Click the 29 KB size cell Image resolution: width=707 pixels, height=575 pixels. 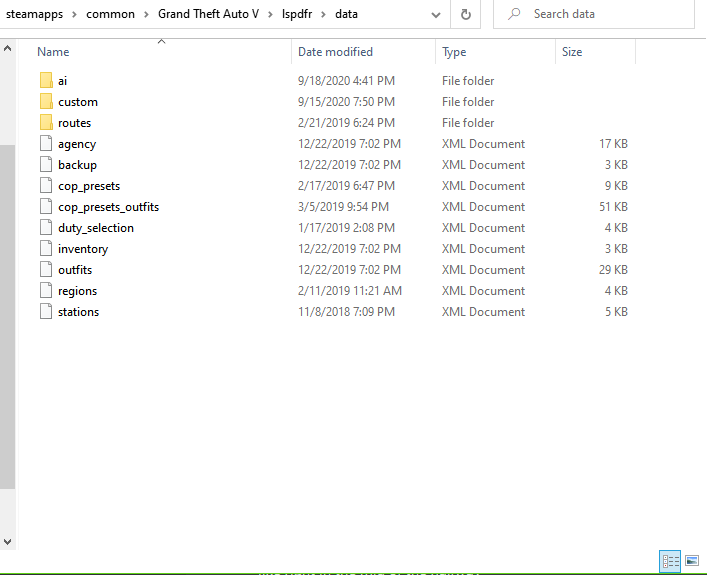[x=613, y=270]
